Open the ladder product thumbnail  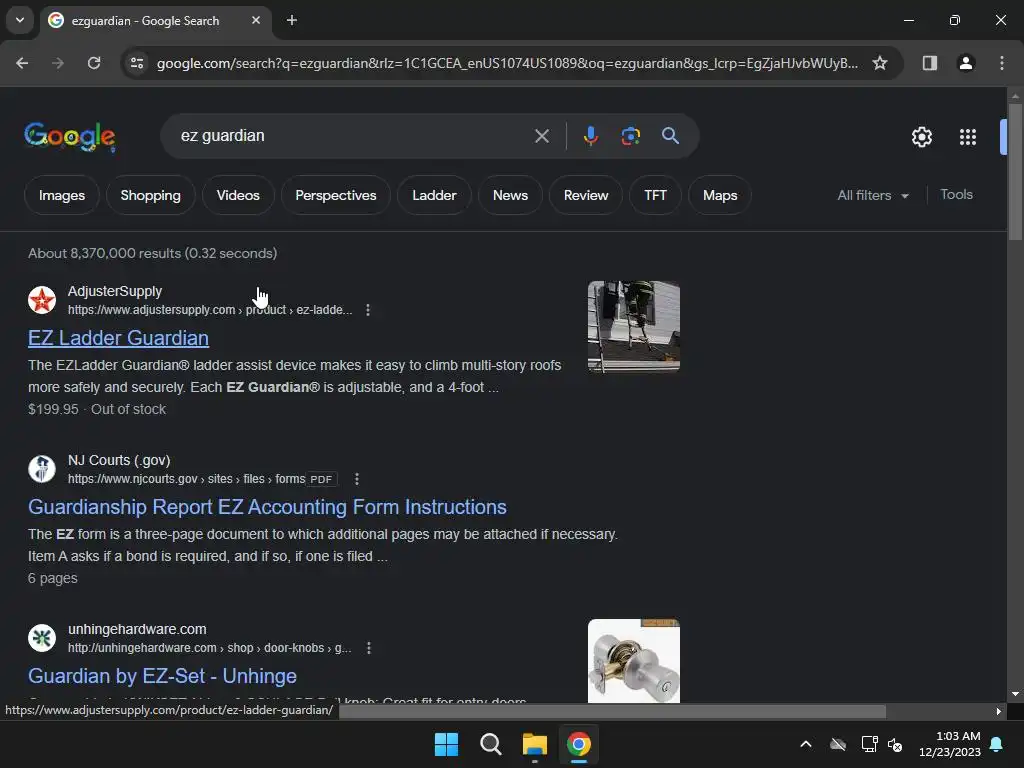[x=633, y=327]
